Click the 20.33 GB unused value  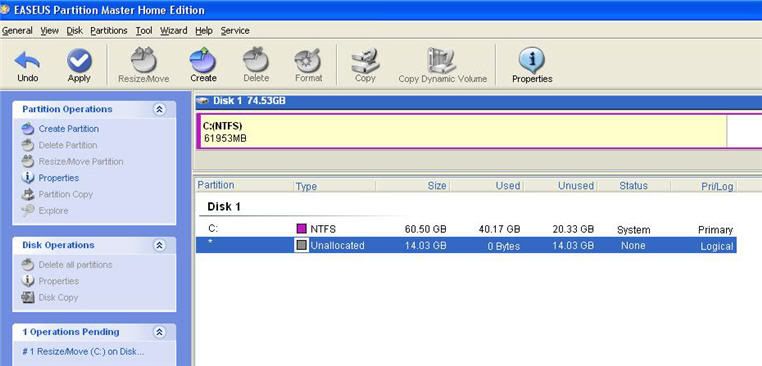pos(573,229)
